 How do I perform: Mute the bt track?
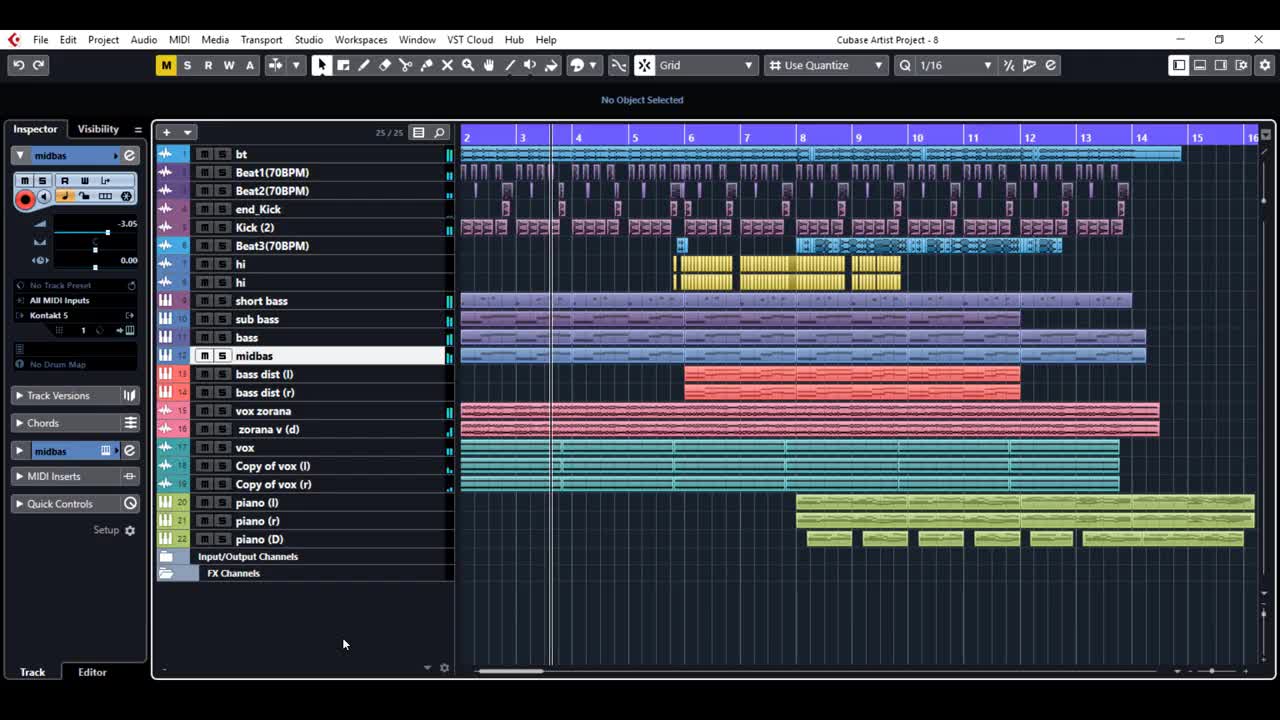pyautogui.click(x=204, y=154)
